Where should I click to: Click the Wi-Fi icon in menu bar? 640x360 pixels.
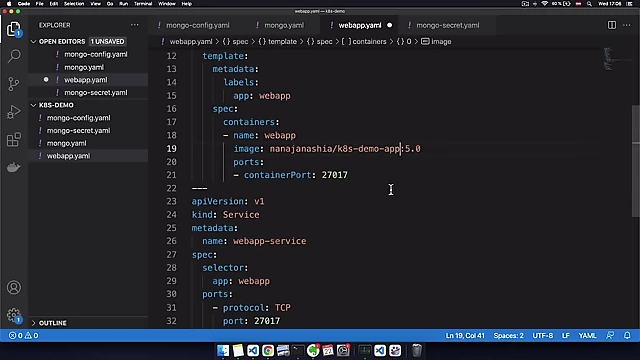(544, 4)
